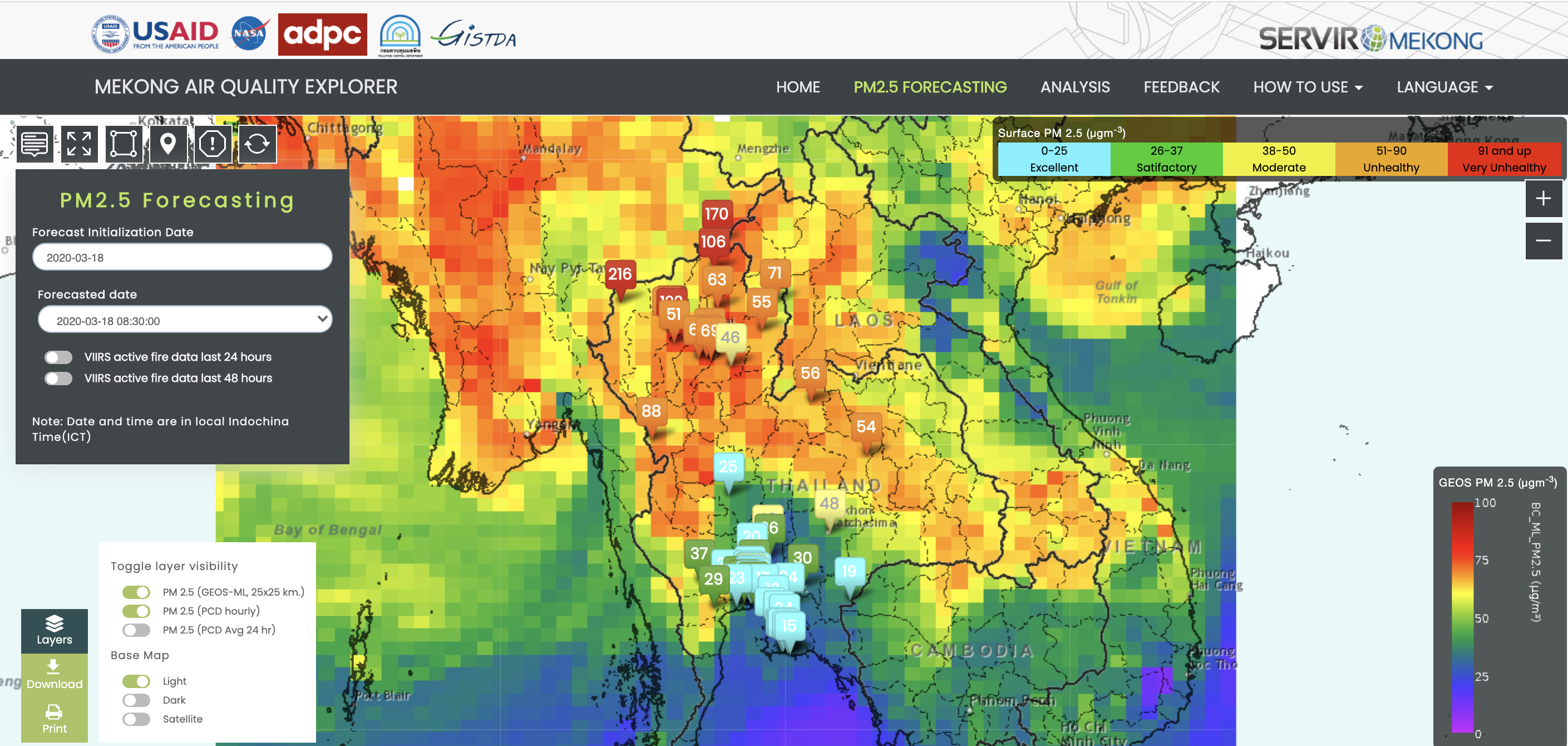Select the cyan station marker showing 25

tap(728, 467)
